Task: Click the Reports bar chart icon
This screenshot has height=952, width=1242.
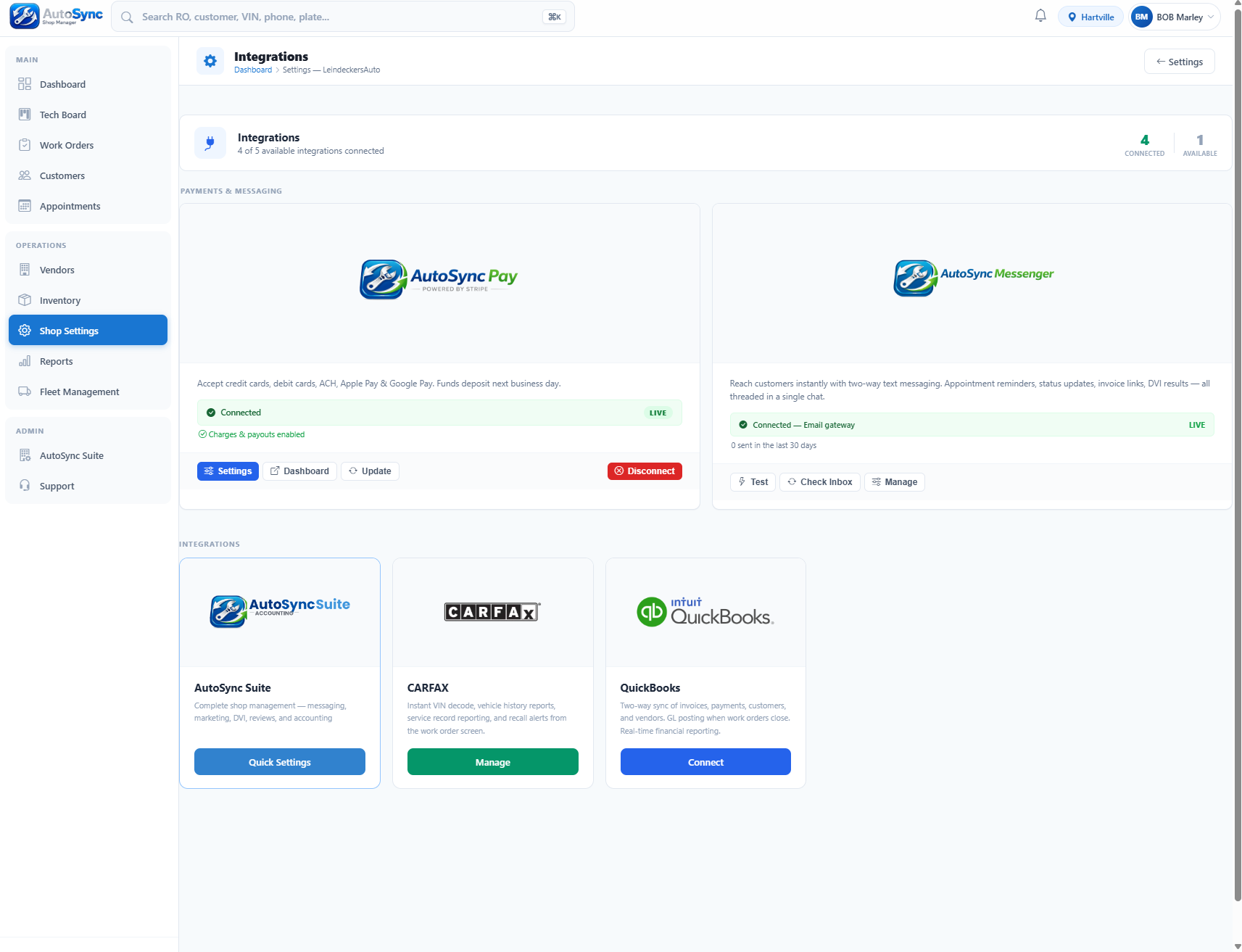Action: tap(25, 361)
